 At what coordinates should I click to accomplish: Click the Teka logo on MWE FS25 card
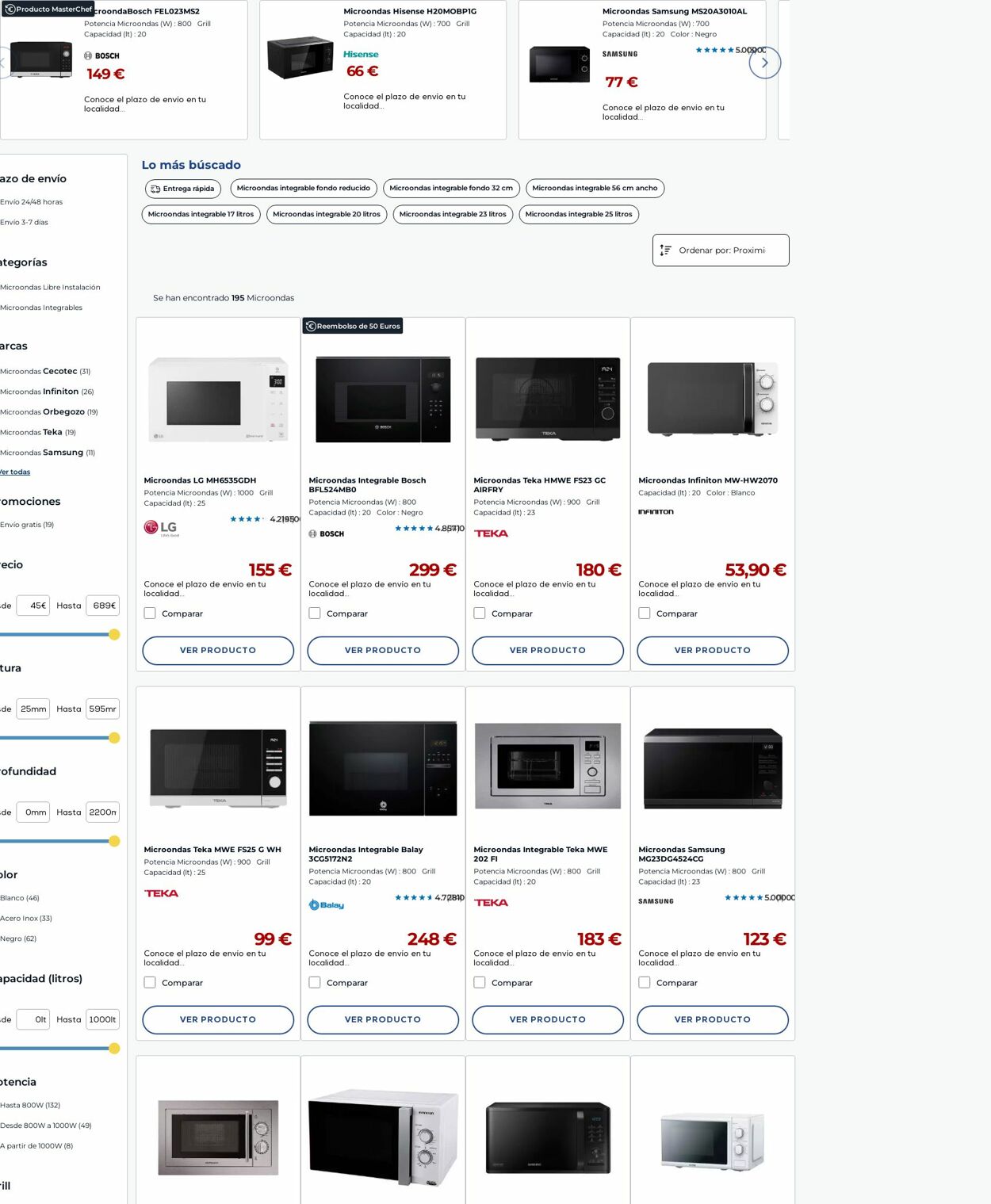[161, 893]
